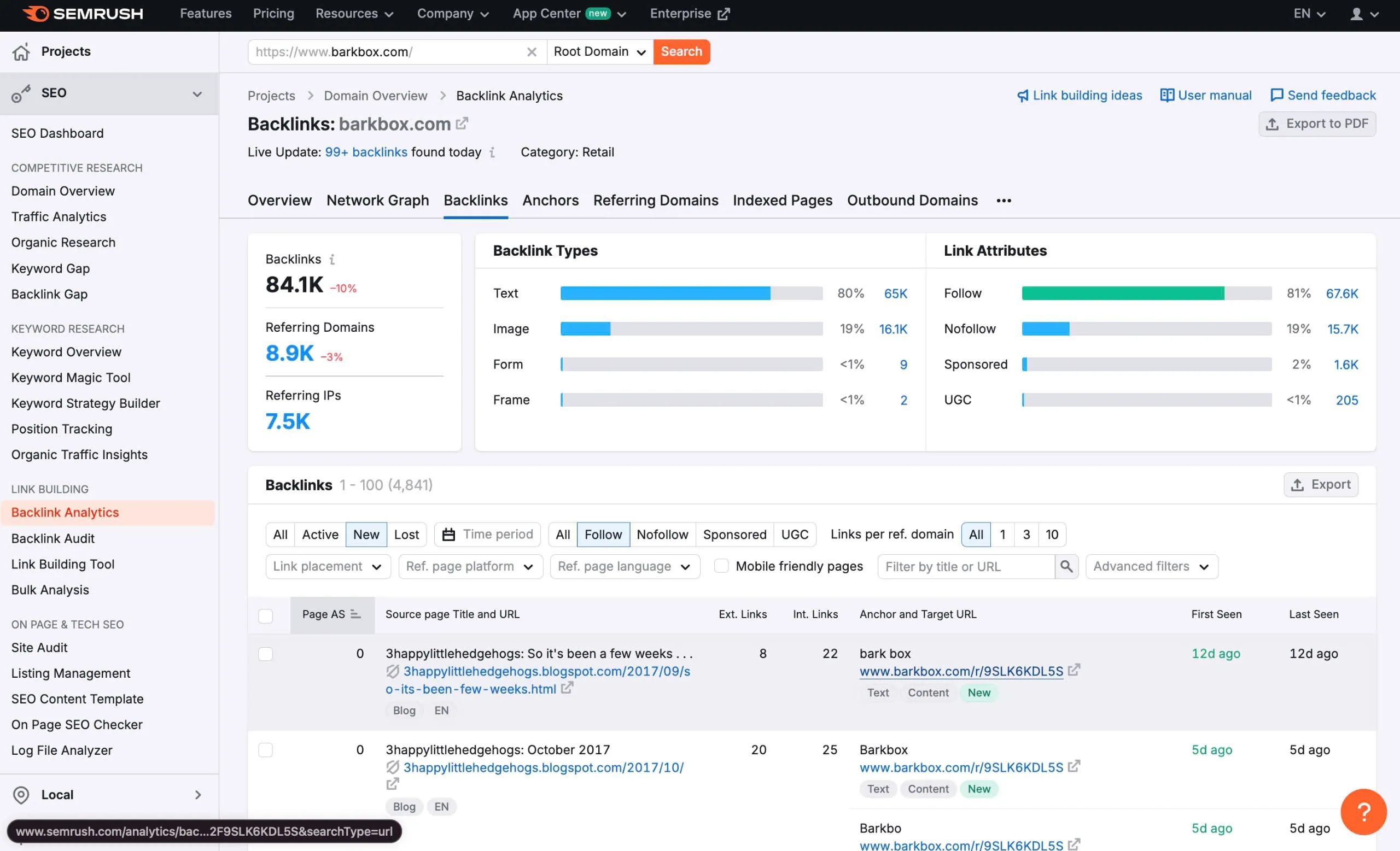Select all rows with header checkbox
1400x851 pixels.
(x=265, y=615)
